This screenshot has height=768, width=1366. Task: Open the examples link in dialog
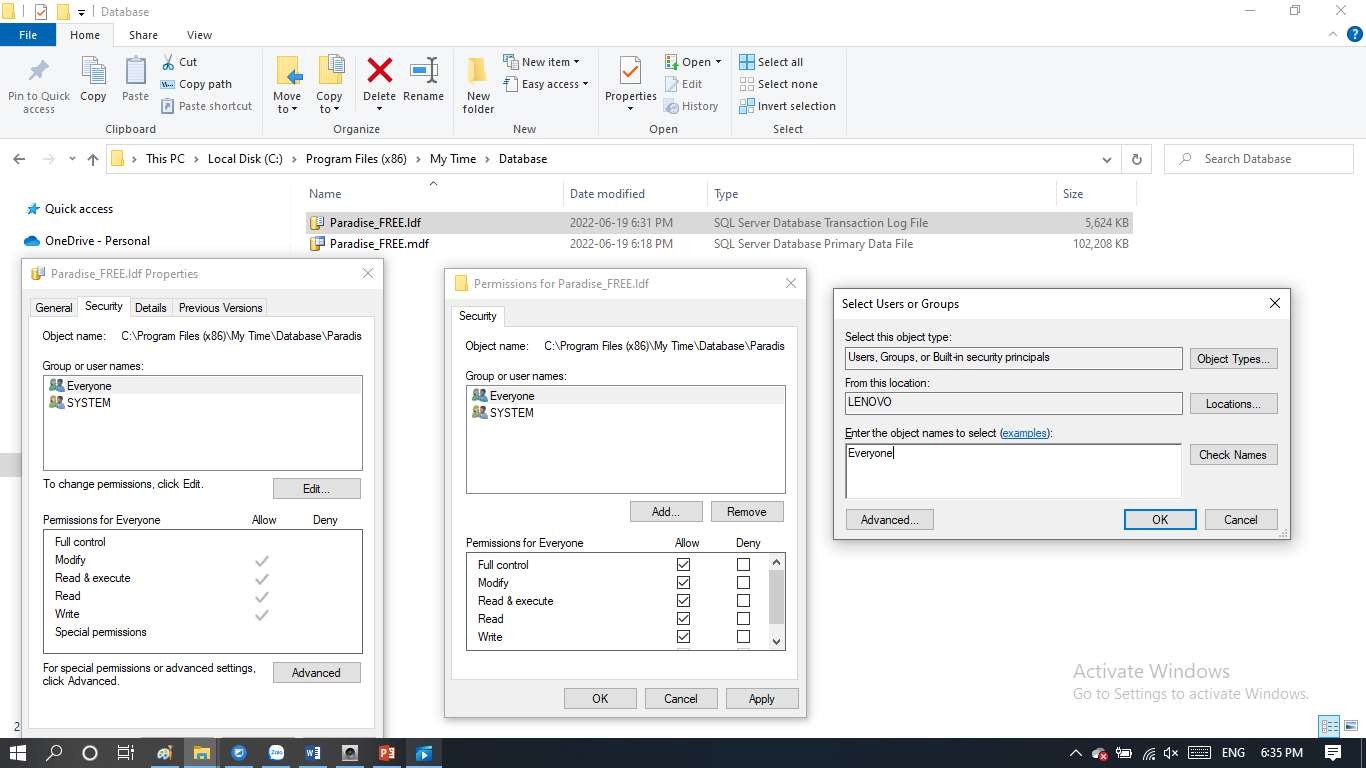1024,433
